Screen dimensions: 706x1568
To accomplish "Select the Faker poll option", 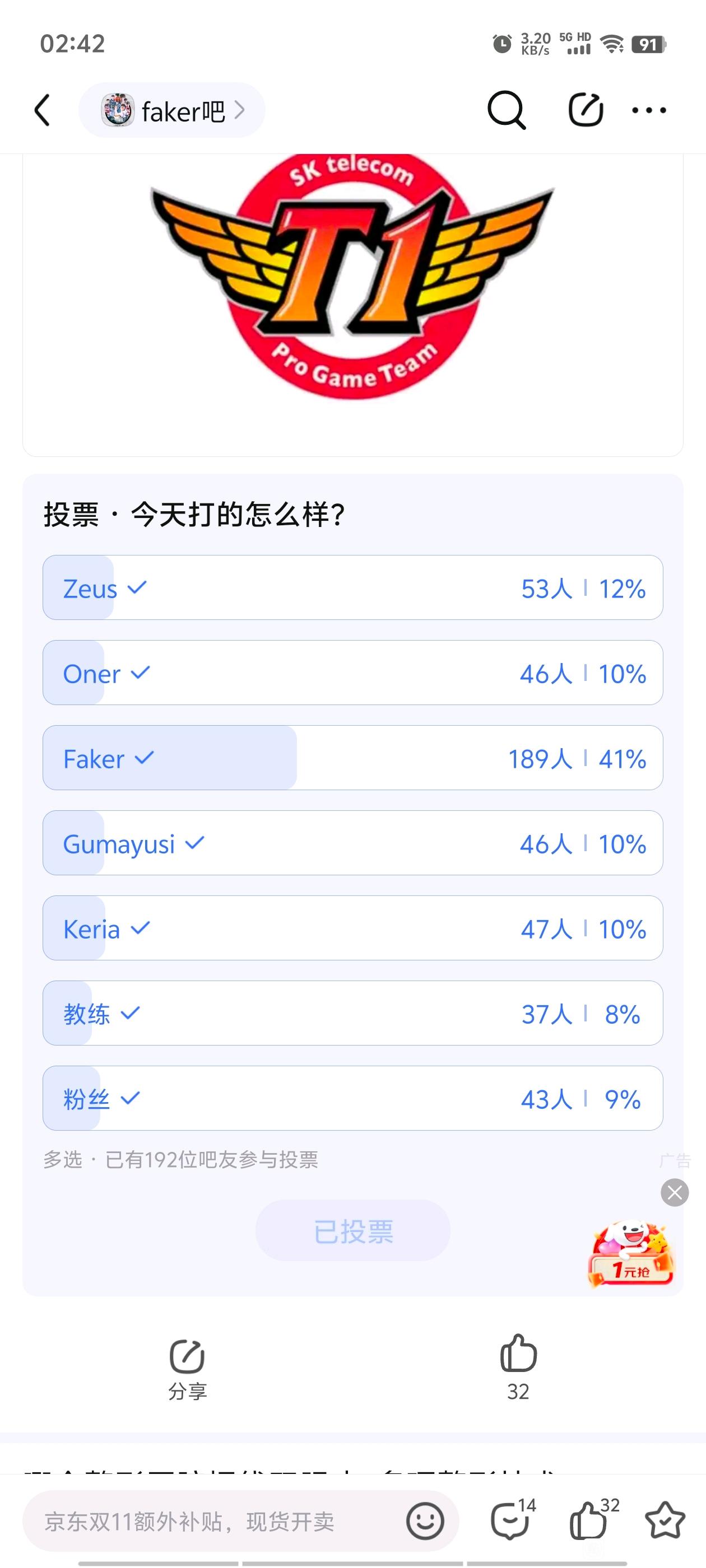I will [352, 758].
